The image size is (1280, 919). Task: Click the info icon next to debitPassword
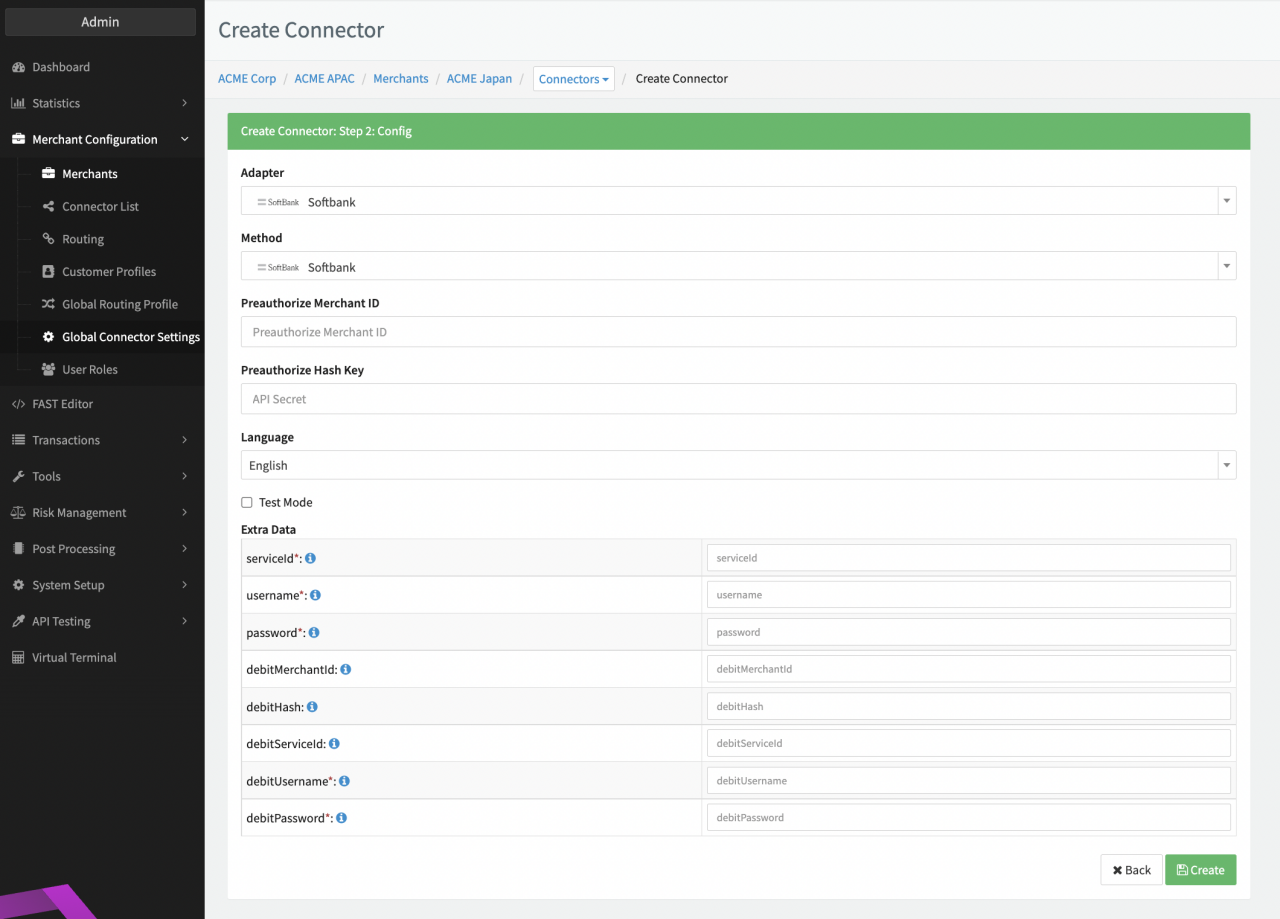(341, 818)
